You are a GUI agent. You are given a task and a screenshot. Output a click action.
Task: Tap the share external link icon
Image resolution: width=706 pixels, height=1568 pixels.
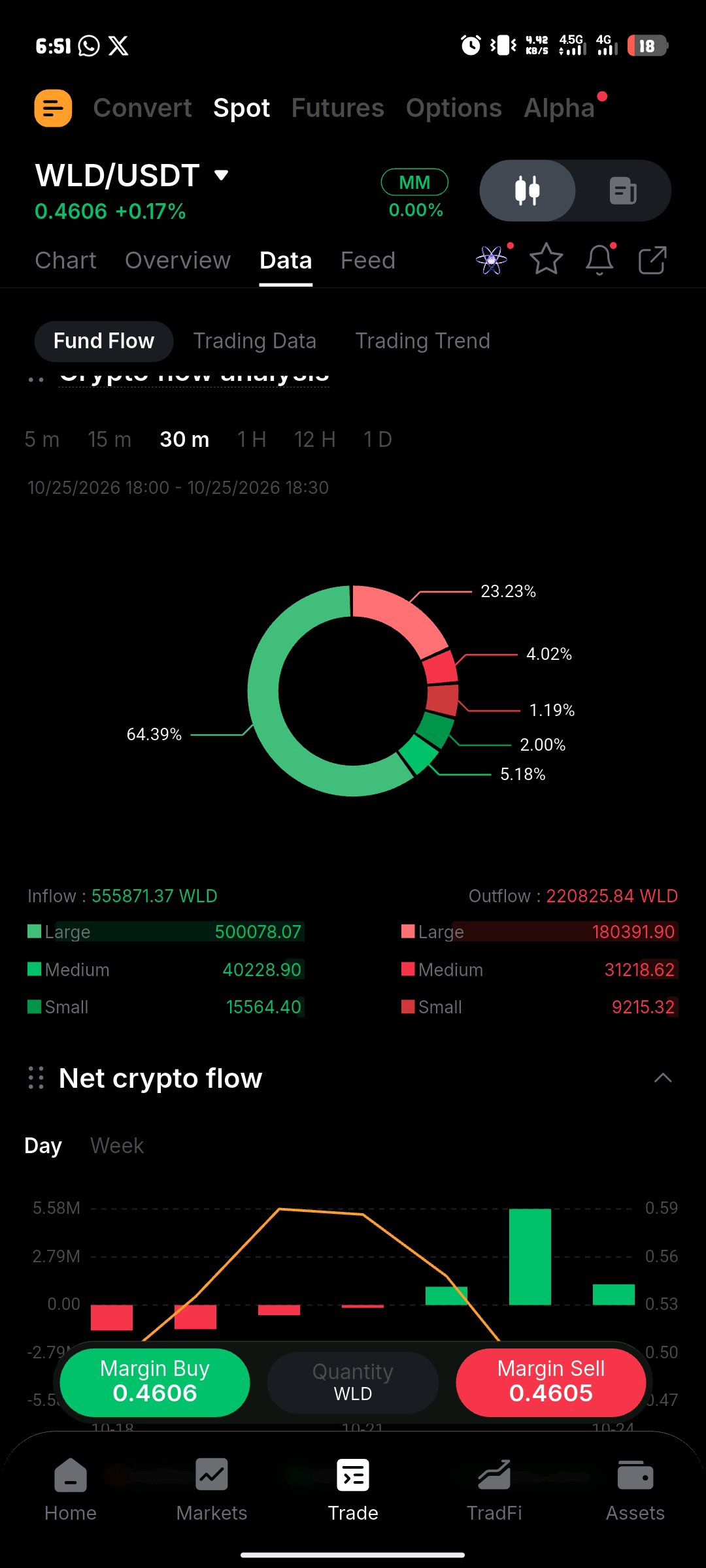coord(652,260)
